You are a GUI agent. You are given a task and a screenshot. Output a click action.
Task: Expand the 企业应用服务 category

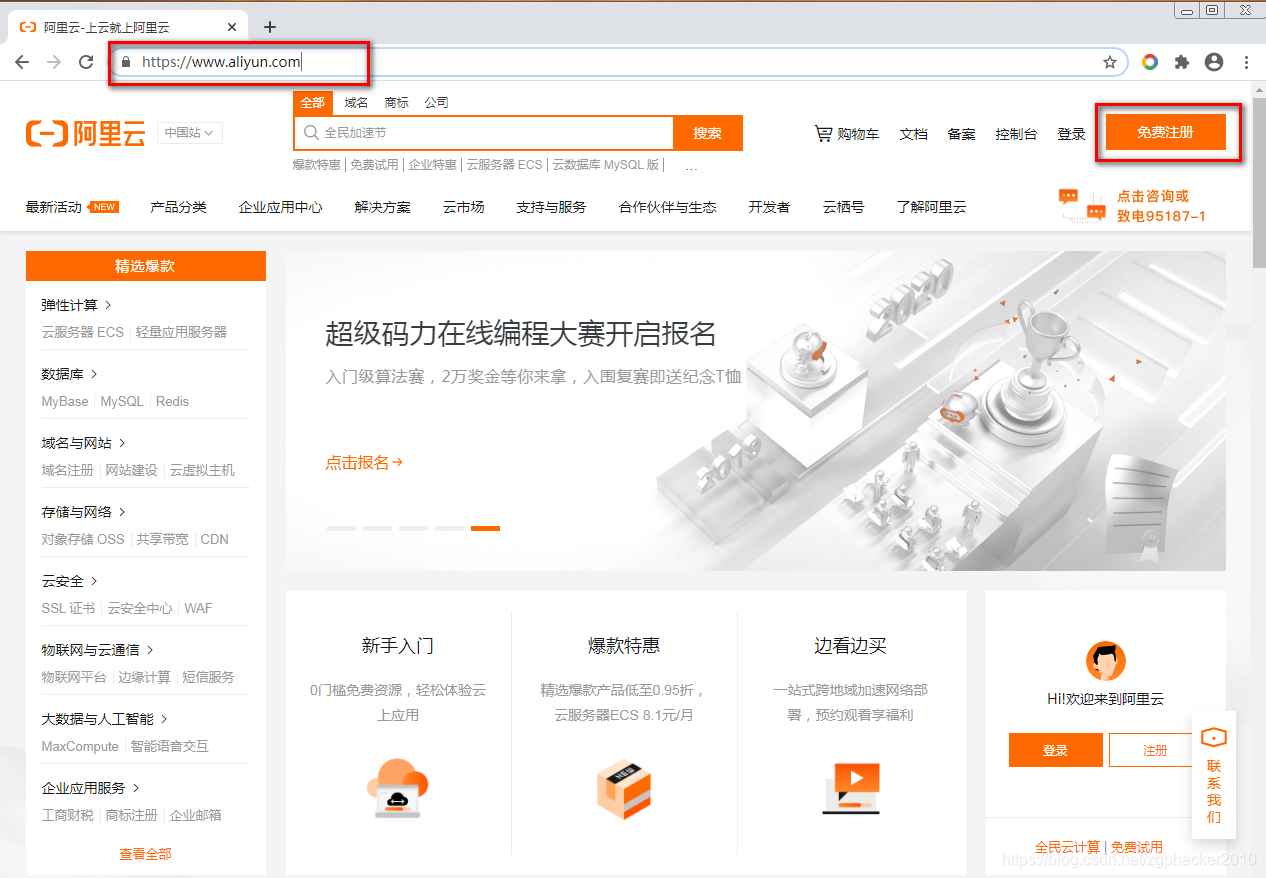click(x=91, y=788)
